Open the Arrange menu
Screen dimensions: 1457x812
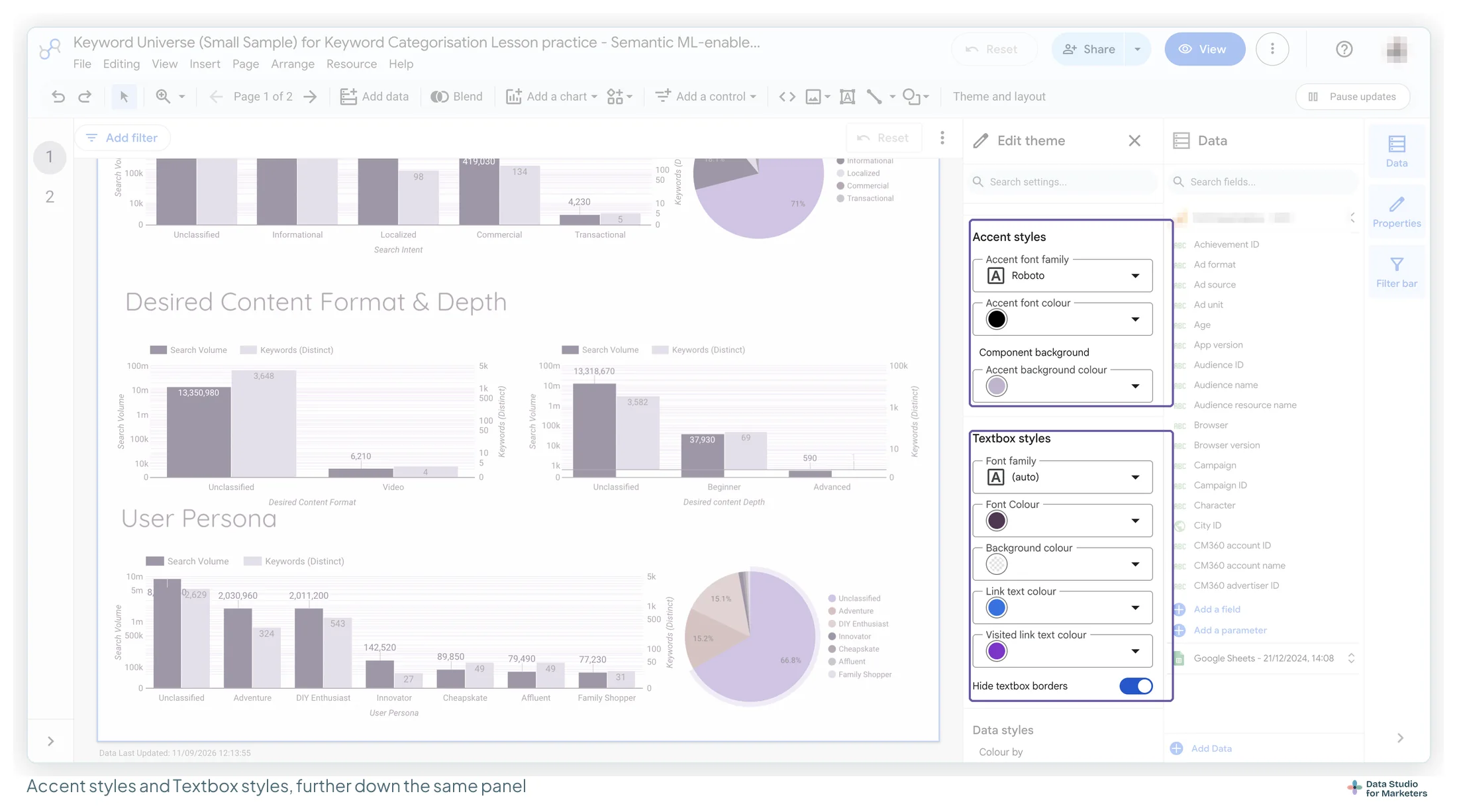click(x=293, y=64)
